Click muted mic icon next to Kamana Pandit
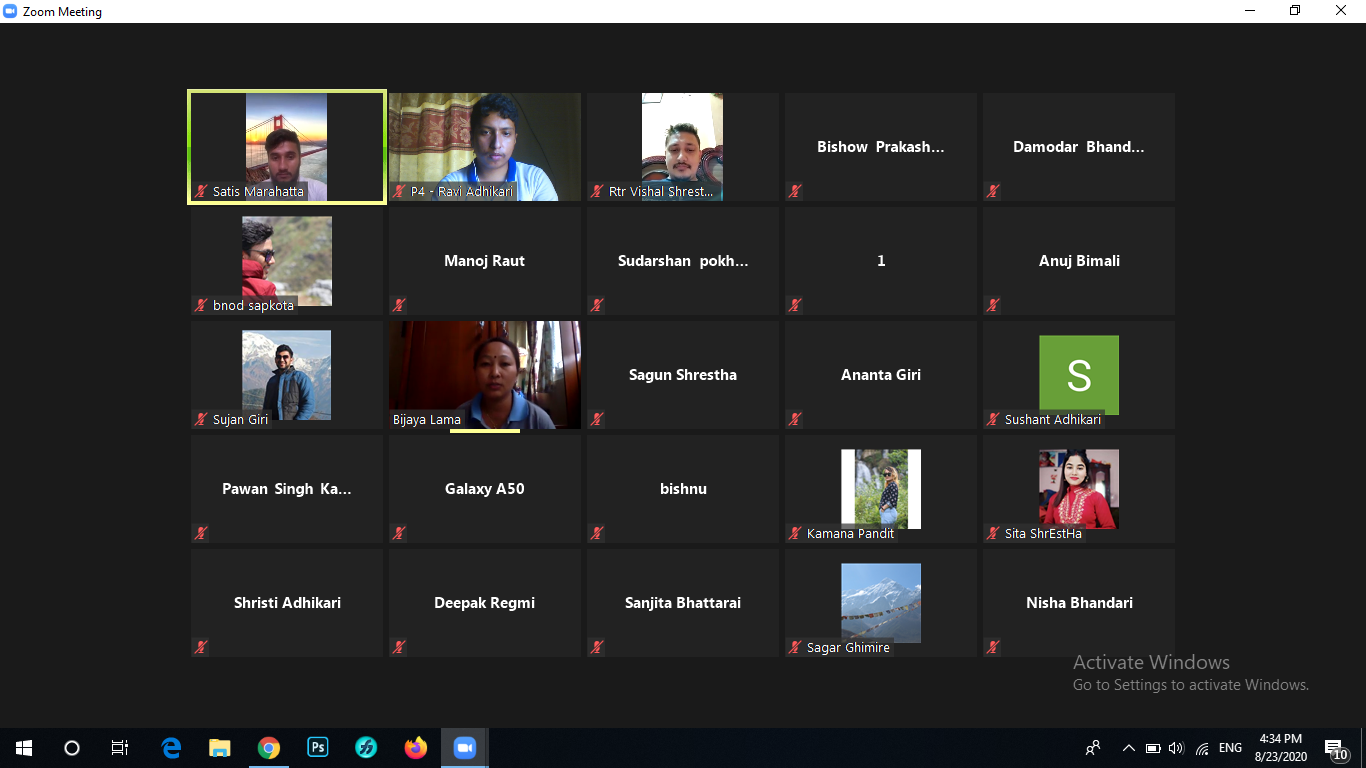 [796, 534]
